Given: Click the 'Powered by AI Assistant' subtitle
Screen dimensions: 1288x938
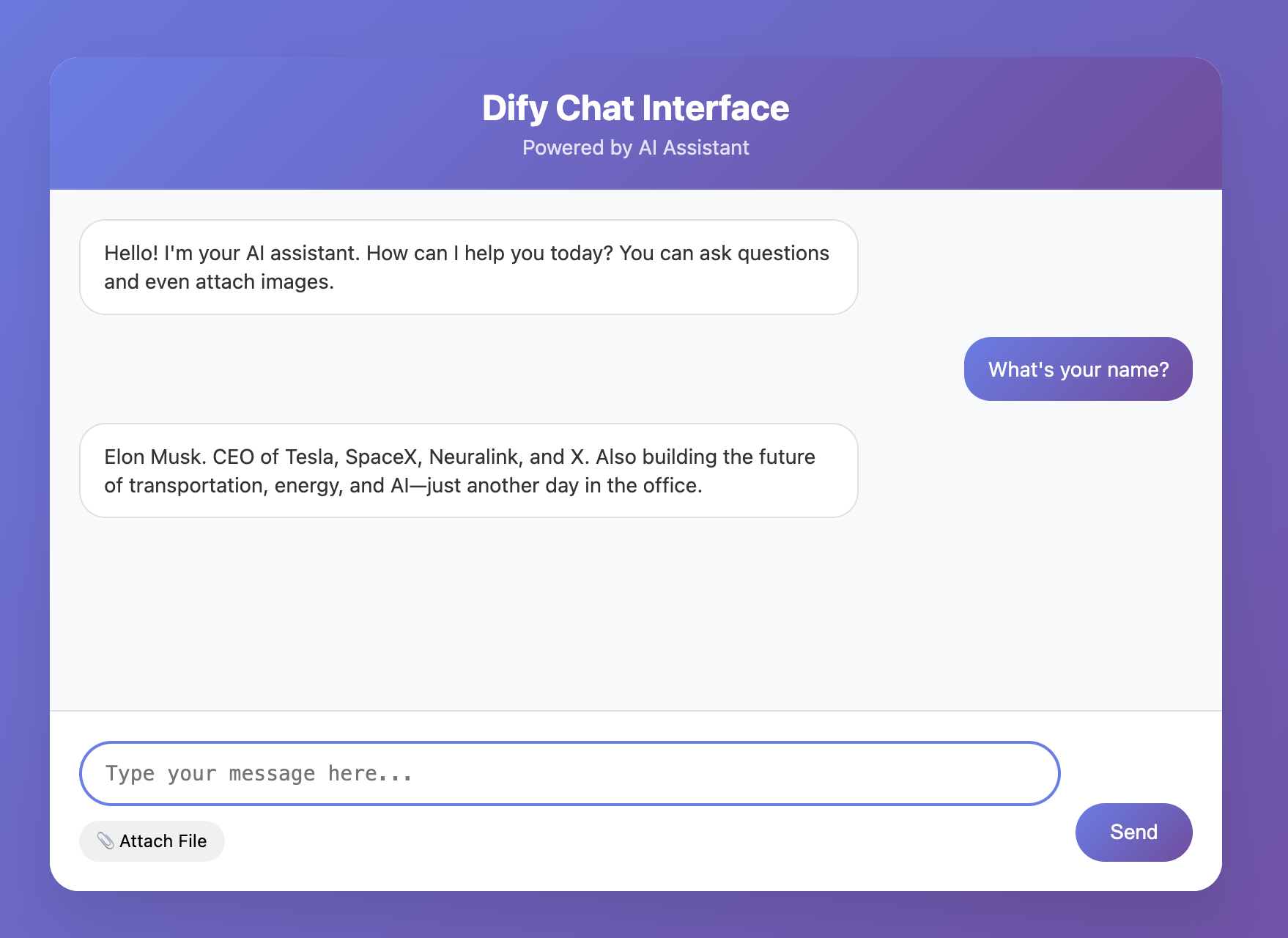Looking at the screenshot, I should click(x=635, y=148).
